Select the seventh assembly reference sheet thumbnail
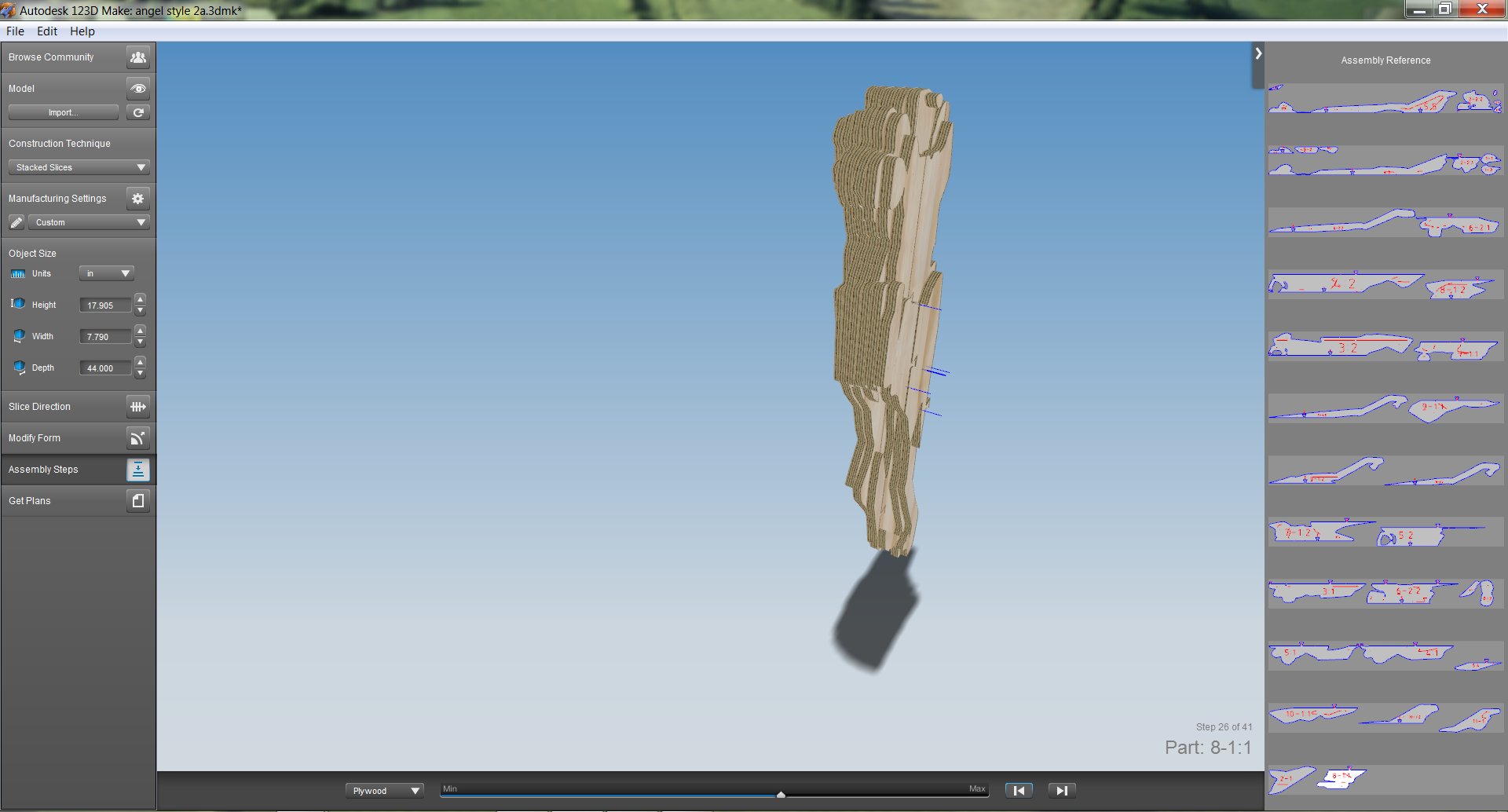Image resolution: width=1508 pixels, height=812 pixels. (x=1385, y=470)
